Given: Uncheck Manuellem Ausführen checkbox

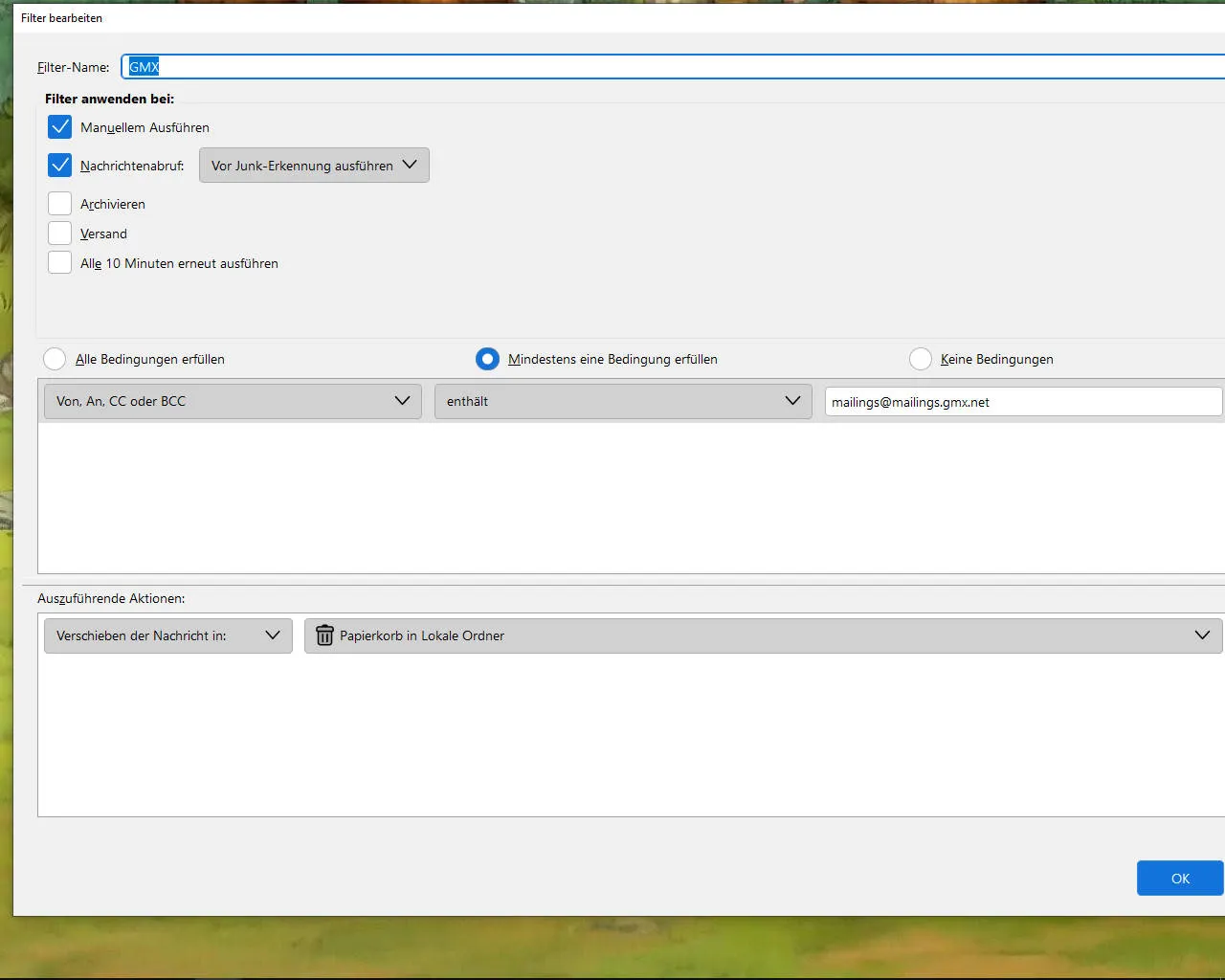Looking at the screenshot, I should tap(59, 127).
